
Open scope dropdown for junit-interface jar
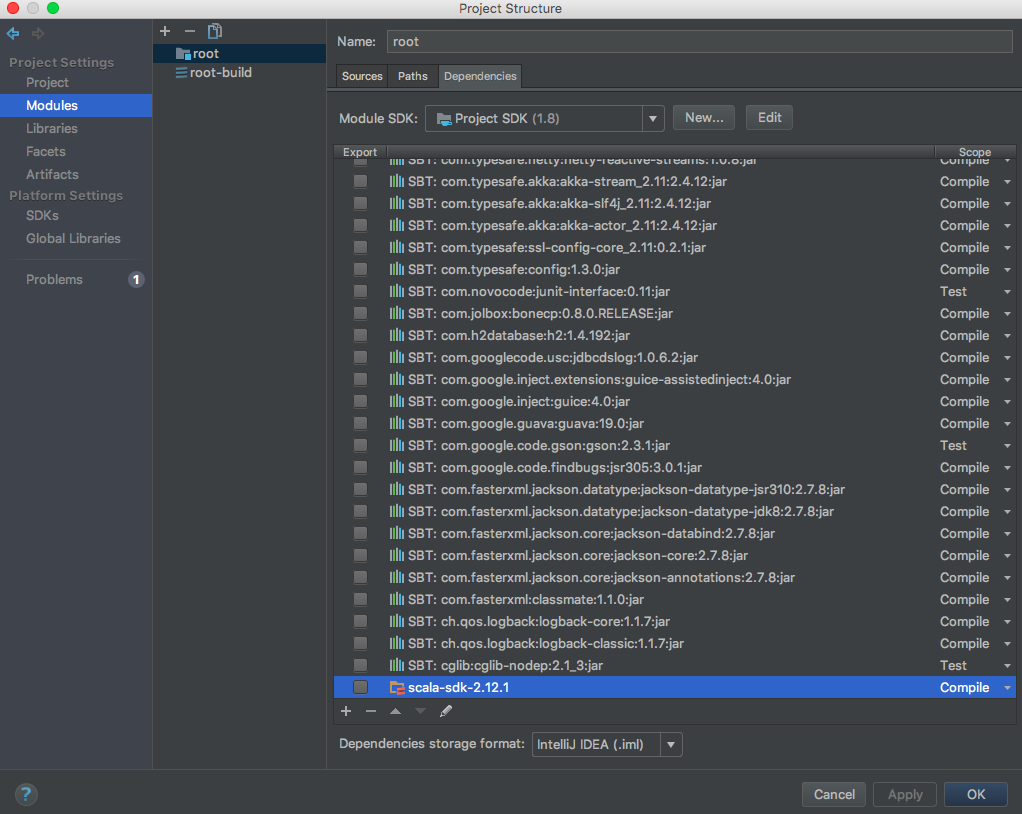coord(1007,292)
